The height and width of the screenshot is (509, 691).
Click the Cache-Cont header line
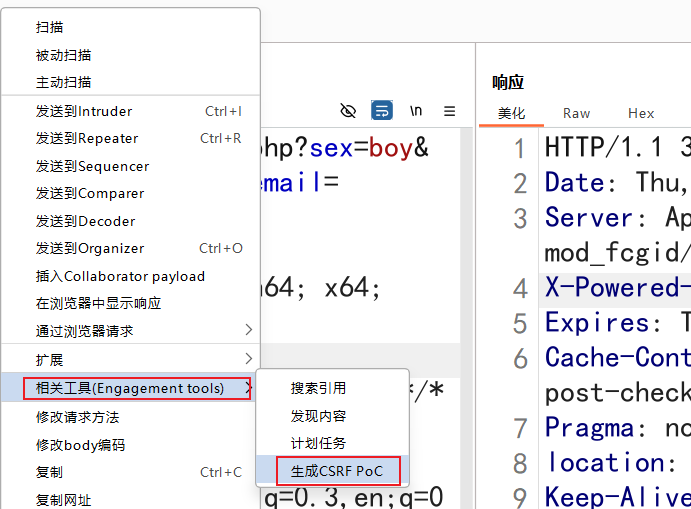coord(617,357)
